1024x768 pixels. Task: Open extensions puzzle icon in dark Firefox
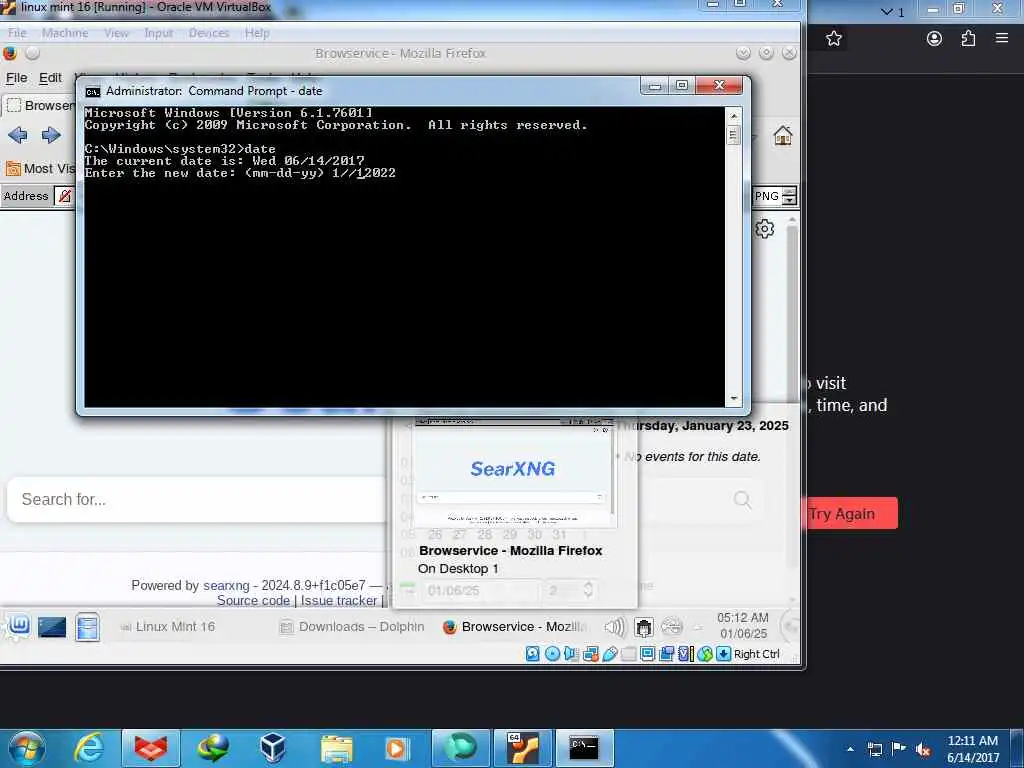[968, 39]
